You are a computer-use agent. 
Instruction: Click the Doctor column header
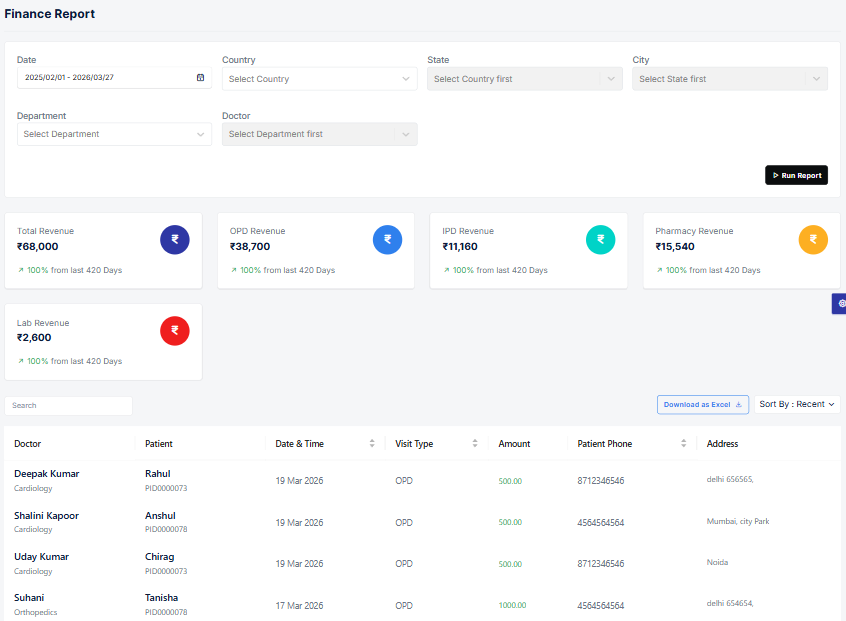28,444
